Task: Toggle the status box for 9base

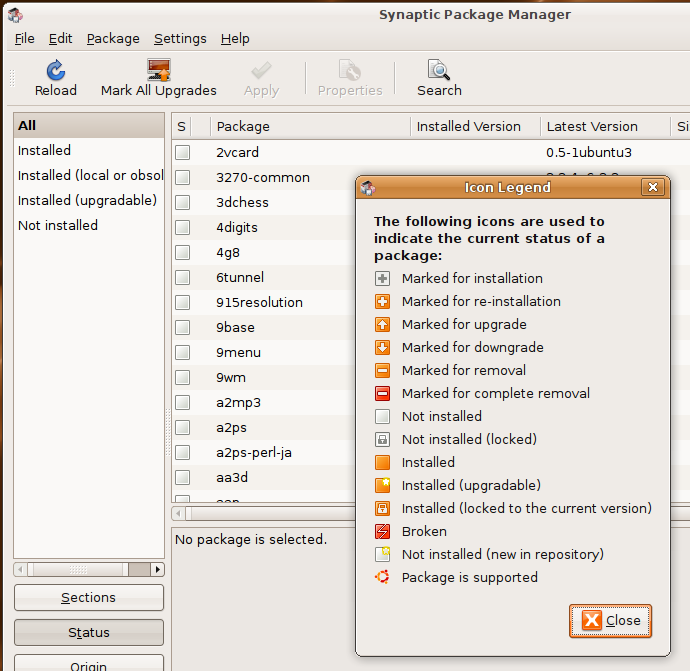Action: click(183, 328)
